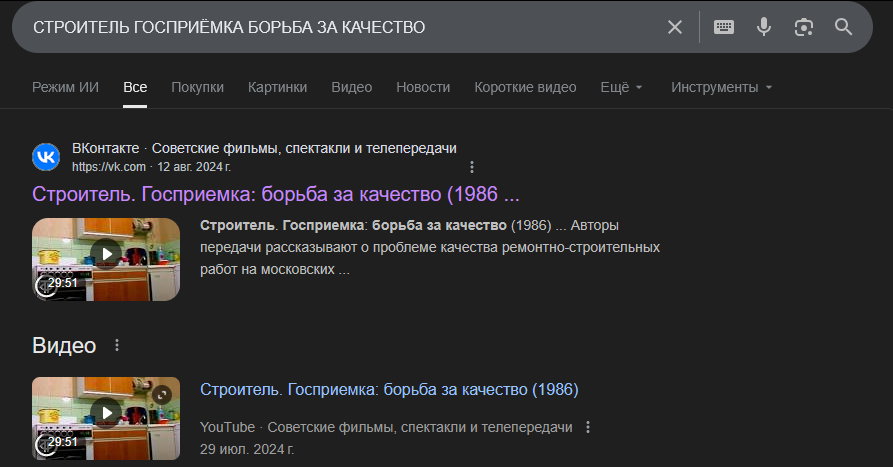Expand the Инструменты dropdown
893x467 pixels.
coord(722,87)
